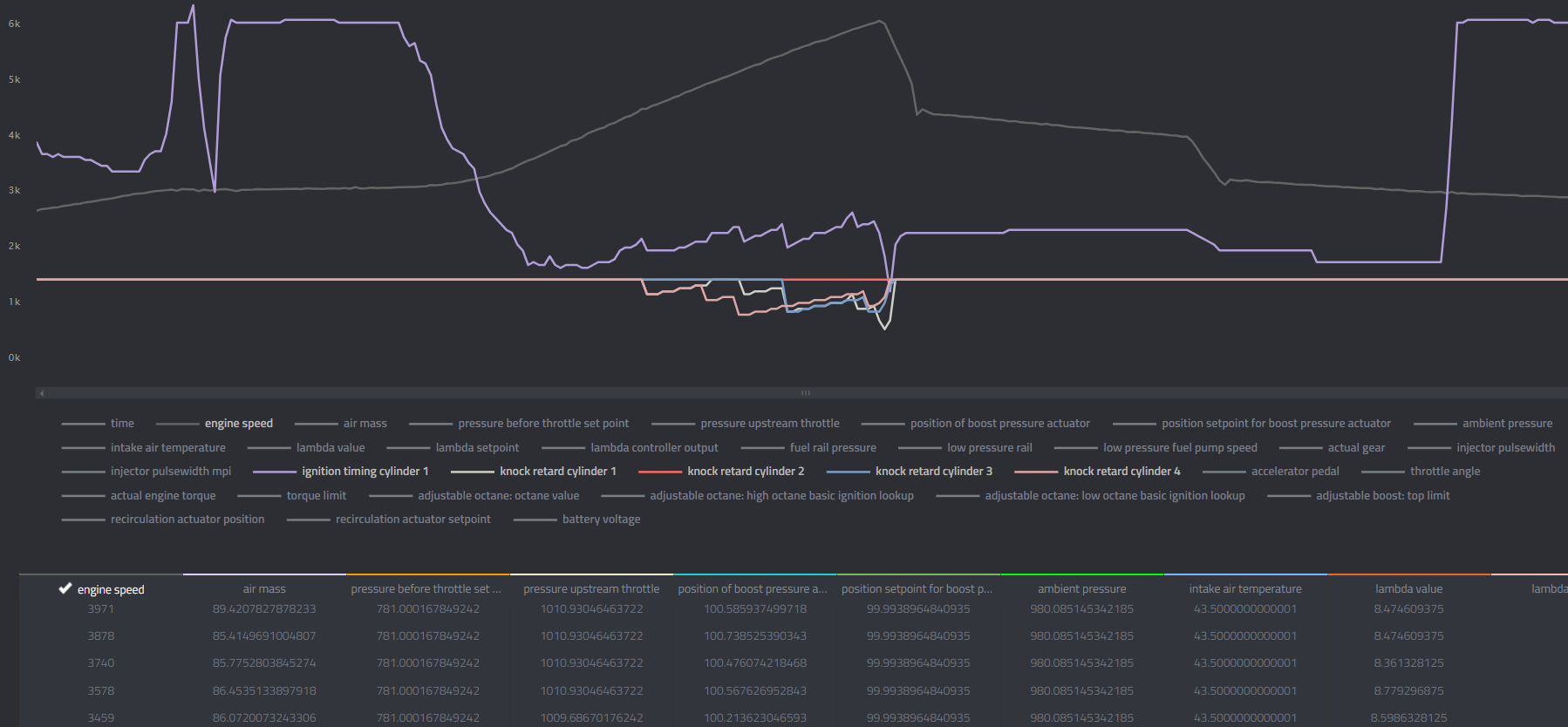This screenshot has width=1568, height=727.
Task: Select the ambient pressure column header
Action: (x=1081, y=589)
